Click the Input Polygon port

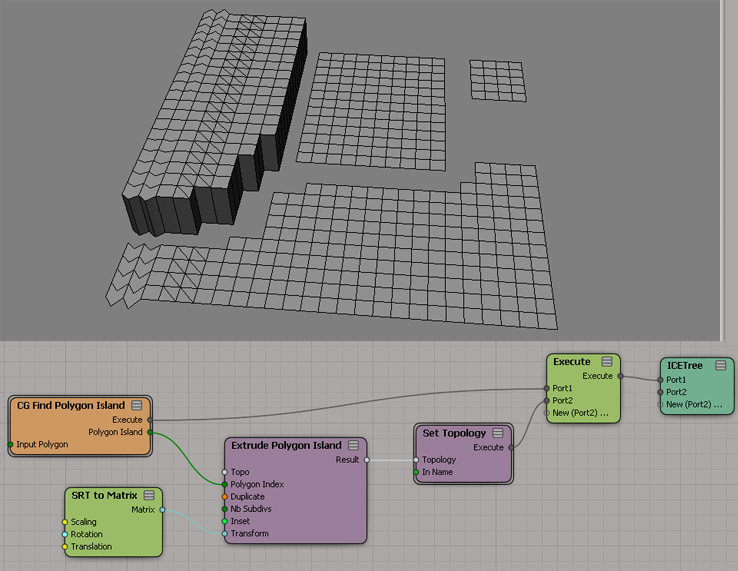[10, 444]
